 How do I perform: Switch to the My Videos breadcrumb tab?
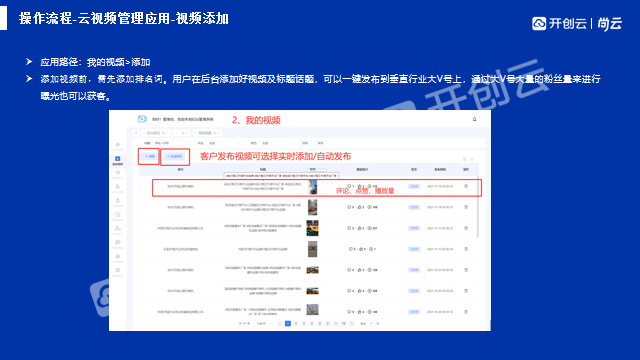coord(208,133)
